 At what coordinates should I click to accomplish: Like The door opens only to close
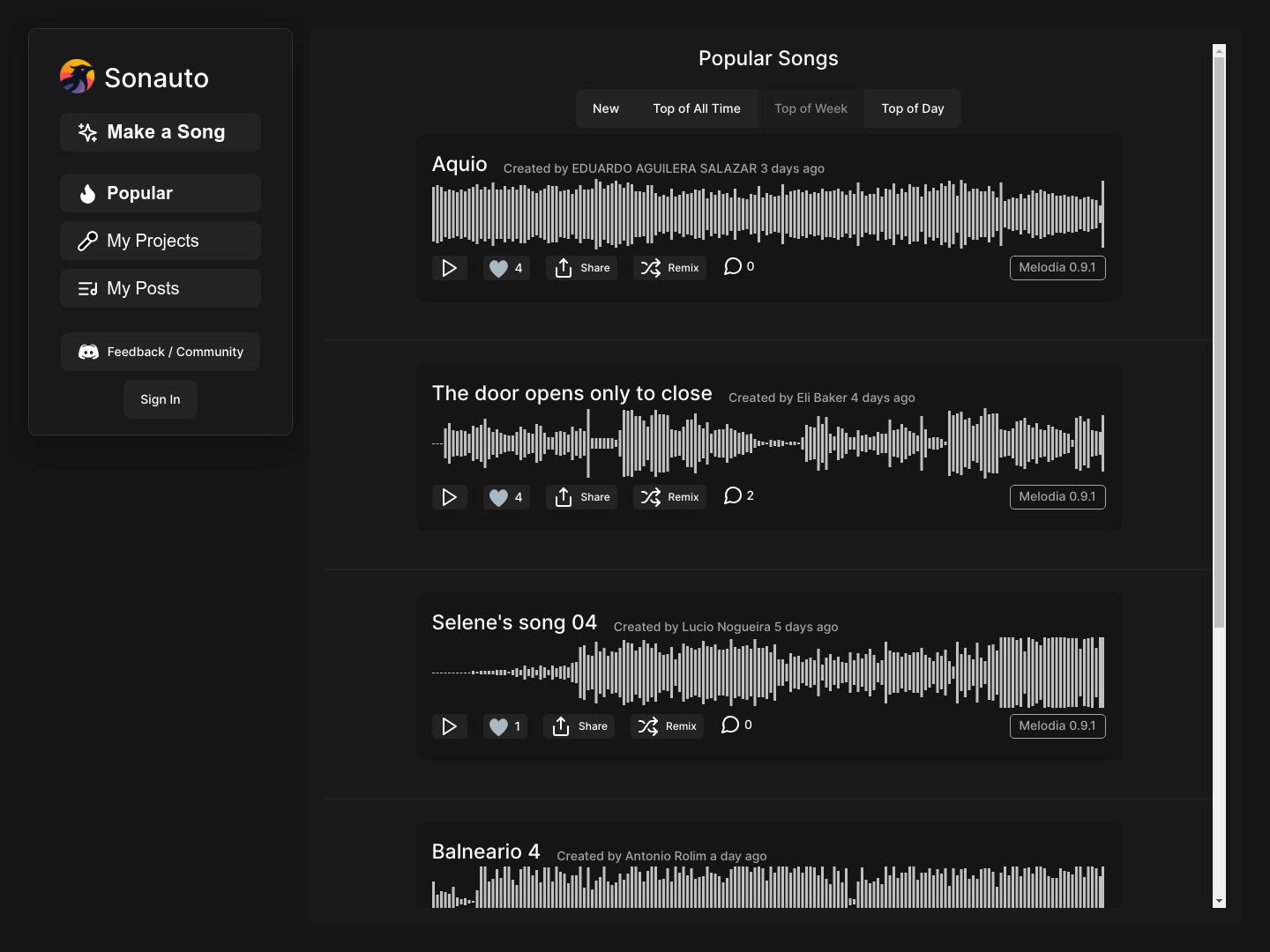coord(506,497)
